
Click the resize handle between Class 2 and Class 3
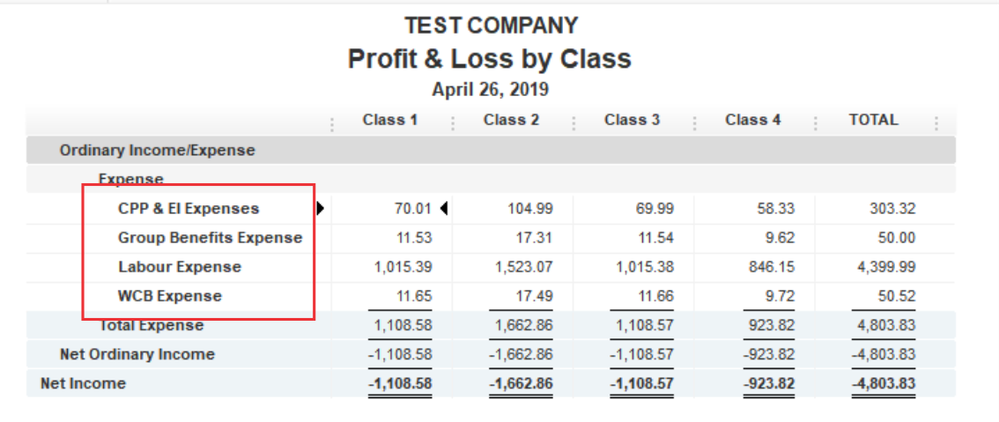pos(573,124)
